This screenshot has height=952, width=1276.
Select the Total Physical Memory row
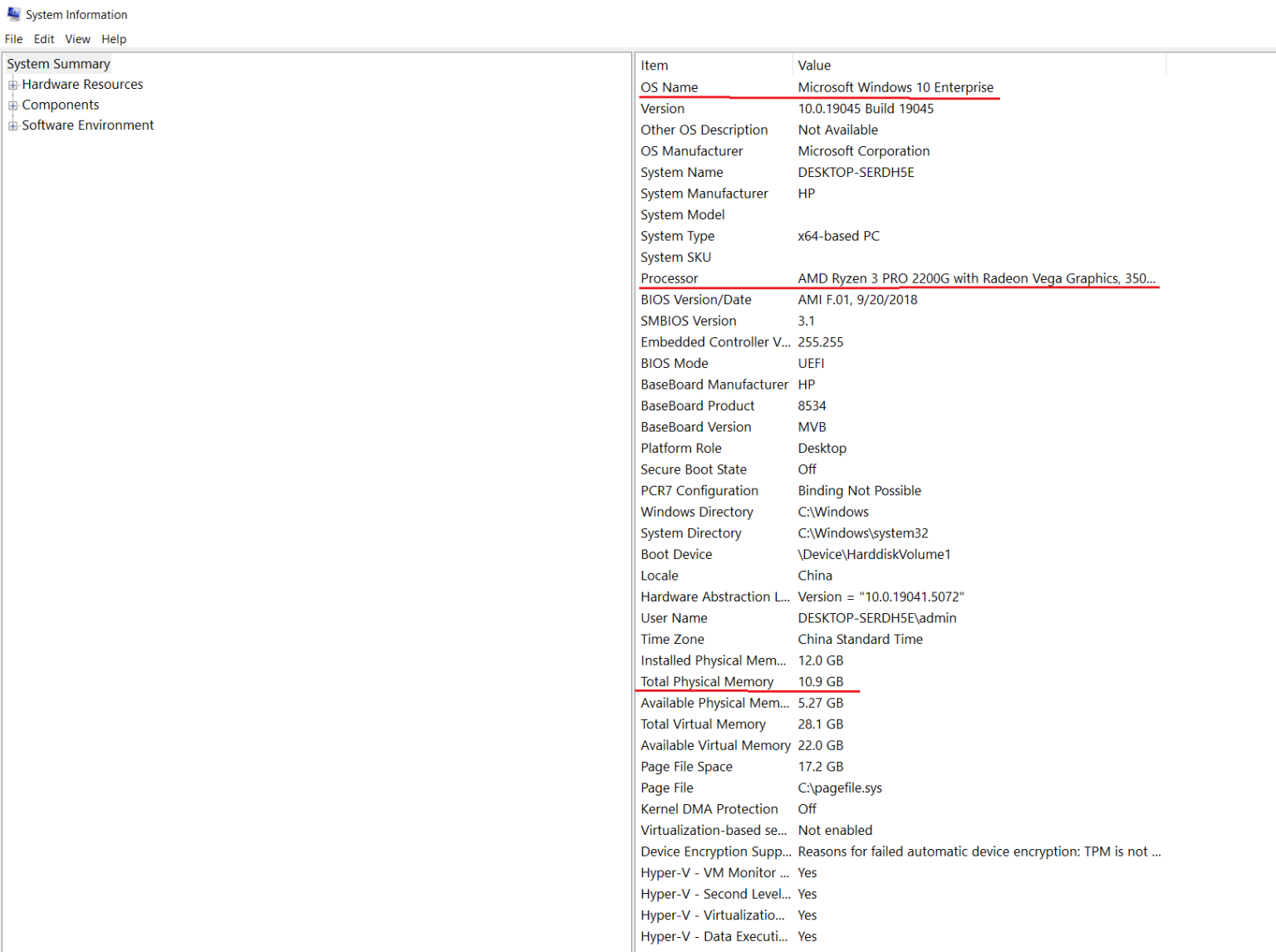pyautogui.click(x=707, y=682)
